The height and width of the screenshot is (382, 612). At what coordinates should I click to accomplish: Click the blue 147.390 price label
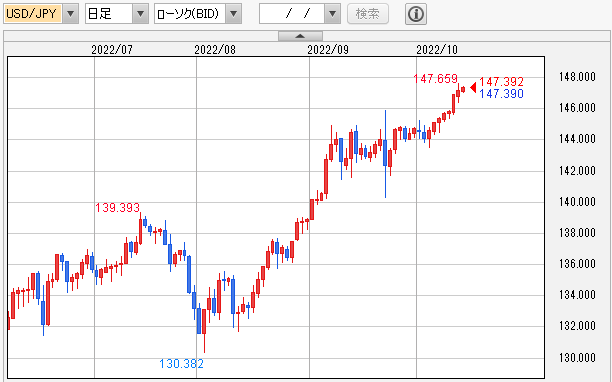(501, 94)
